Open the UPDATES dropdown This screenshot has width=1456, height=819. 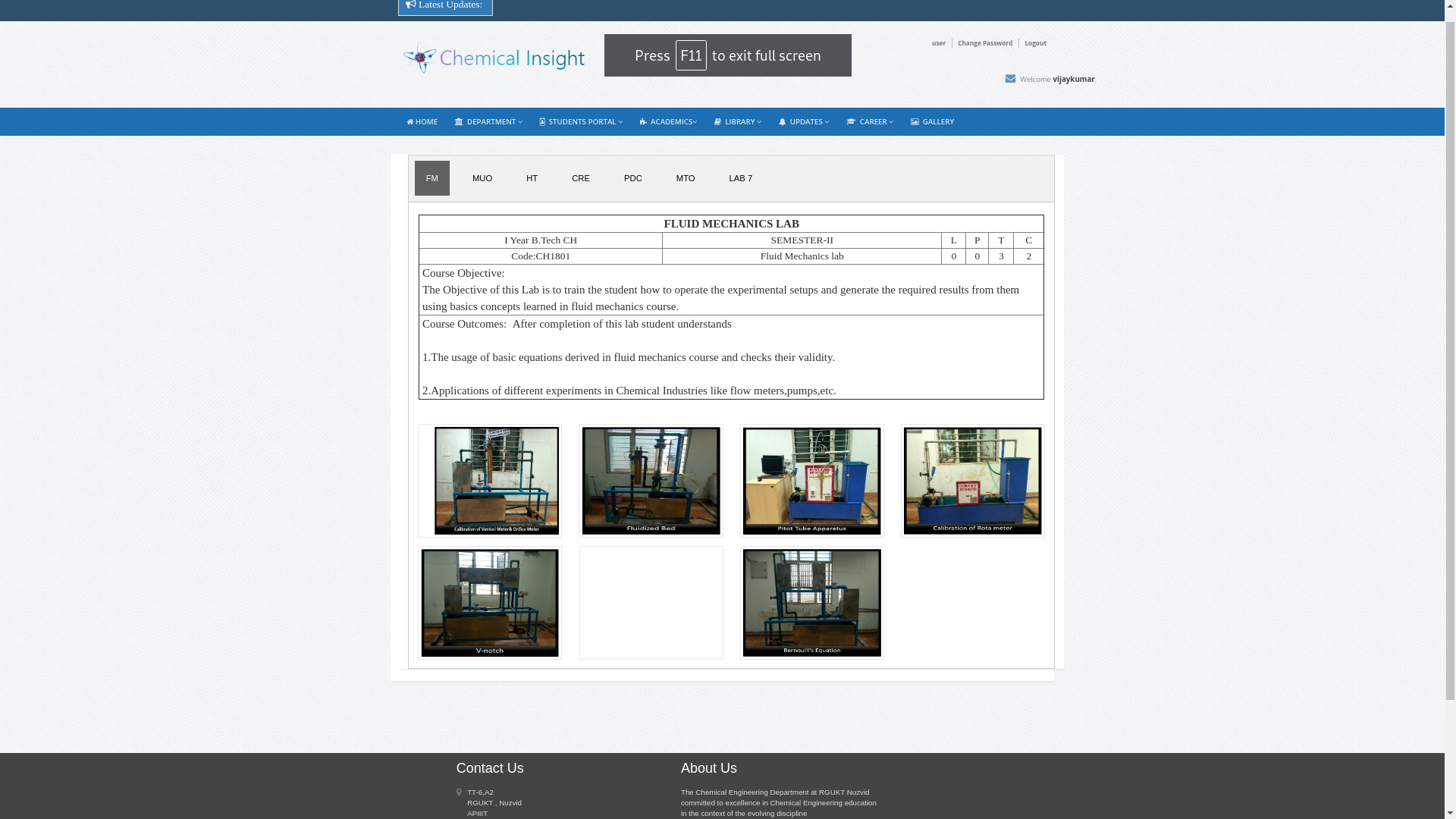pyautogui.click(x=804, y=122)
